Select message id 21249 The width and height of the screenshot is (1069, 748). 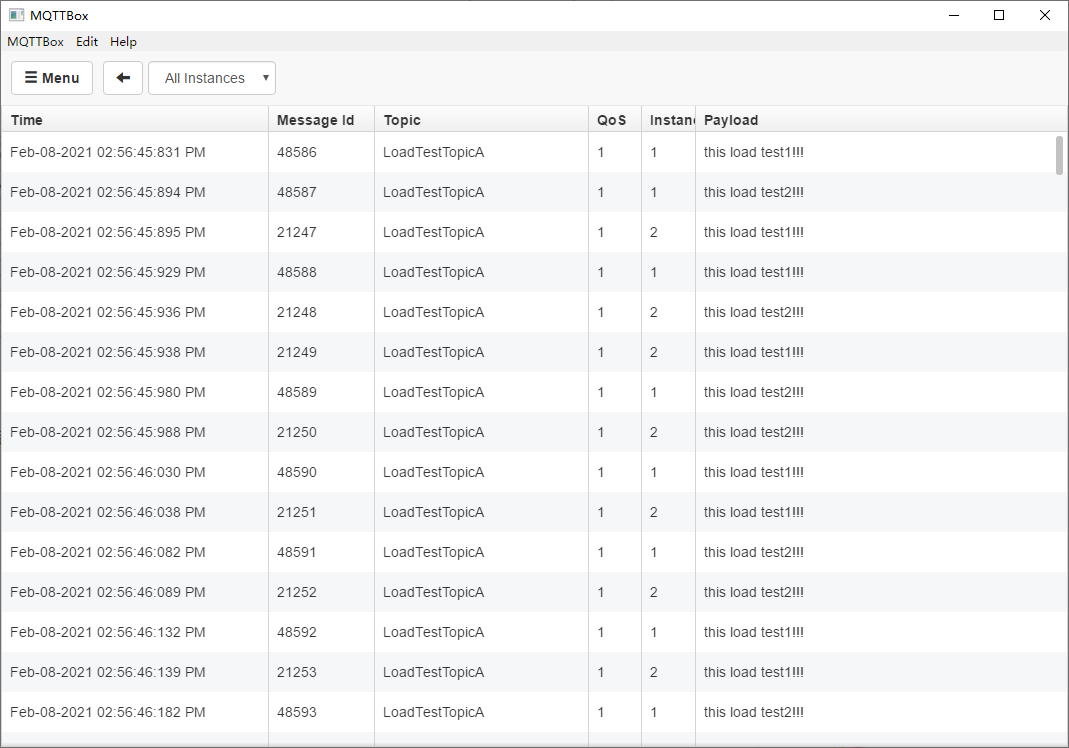coord(297,352)
